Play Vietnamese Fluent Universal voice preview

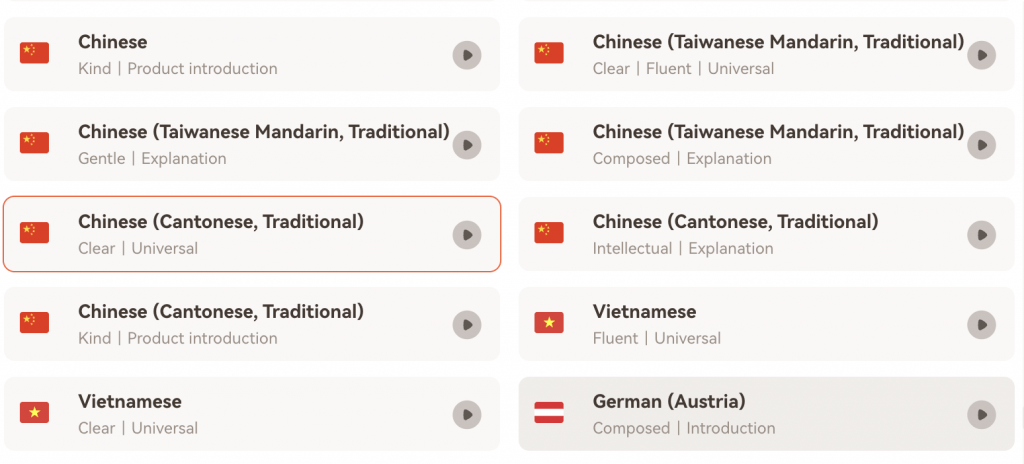982,325
